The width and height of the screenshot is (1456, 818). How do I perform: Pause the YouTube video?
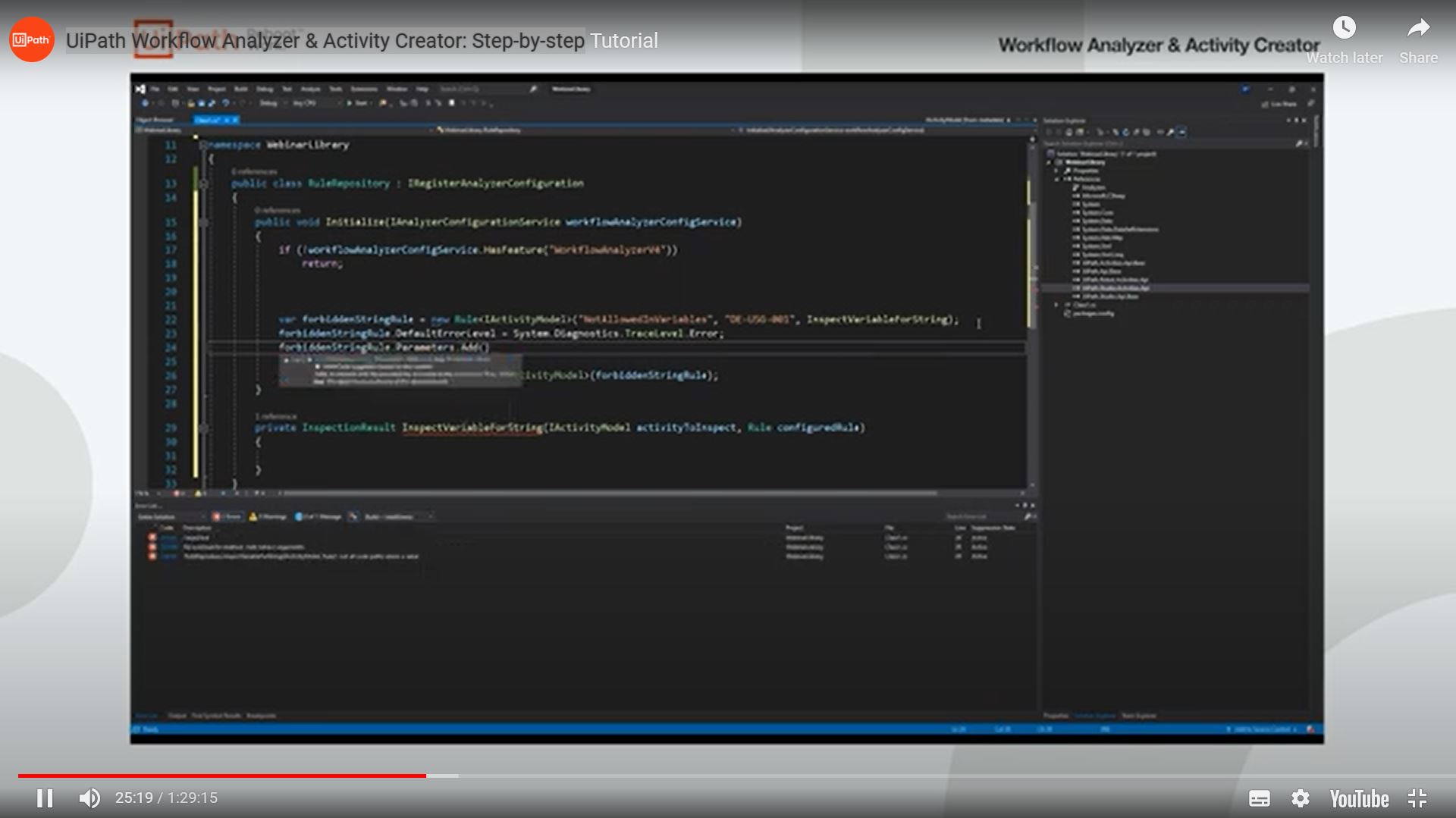(45, 798)
